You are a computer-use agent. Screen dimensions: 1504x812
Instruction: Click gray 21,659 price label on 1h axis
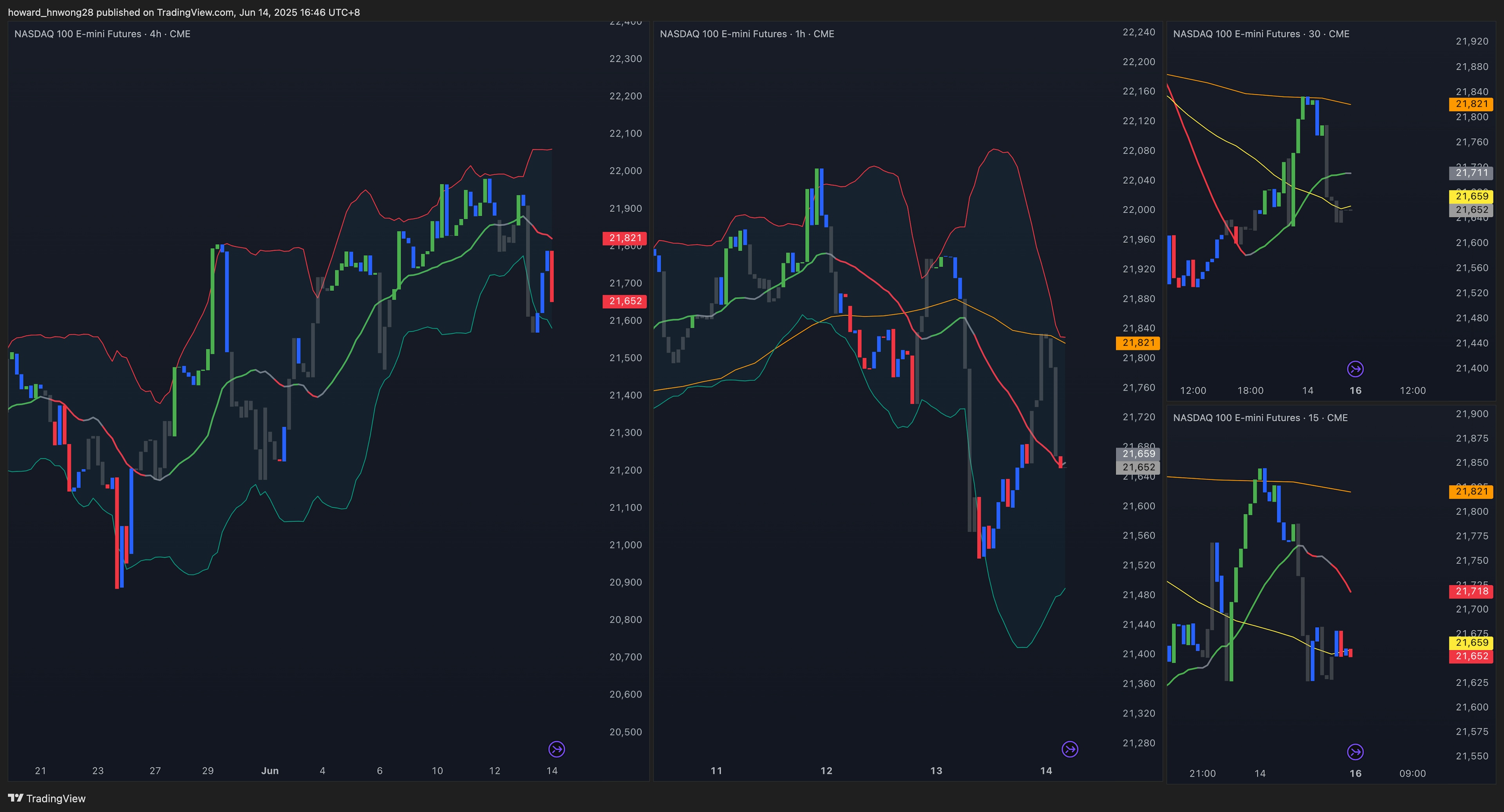(x=1138, y=454)
